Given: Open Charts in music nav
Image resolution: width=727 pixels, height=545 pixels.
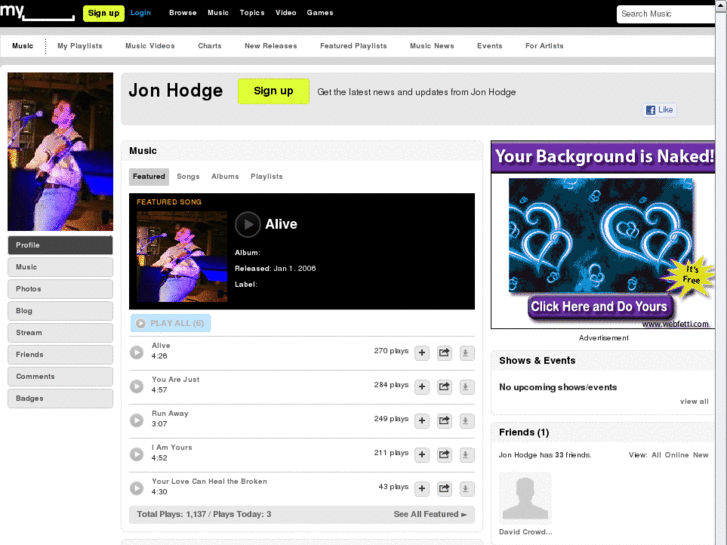Looking at the screenshot, I should [x=210, y=46].
